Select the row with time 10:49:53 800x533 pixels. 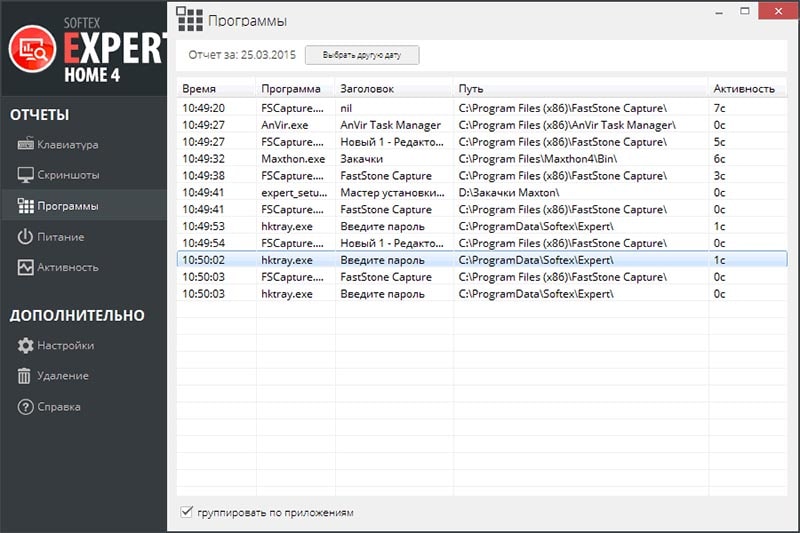[x=482, y=226]
